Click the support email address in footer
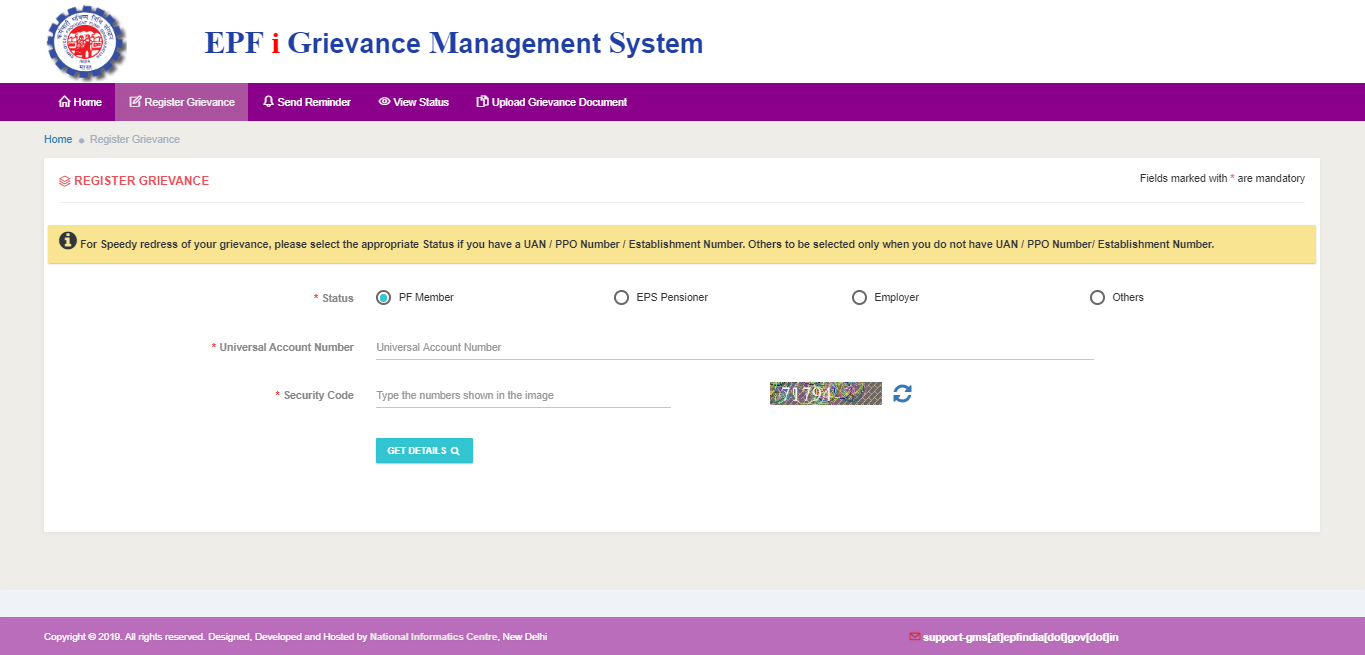The image size is (1365, 655). click(1020, 637)
